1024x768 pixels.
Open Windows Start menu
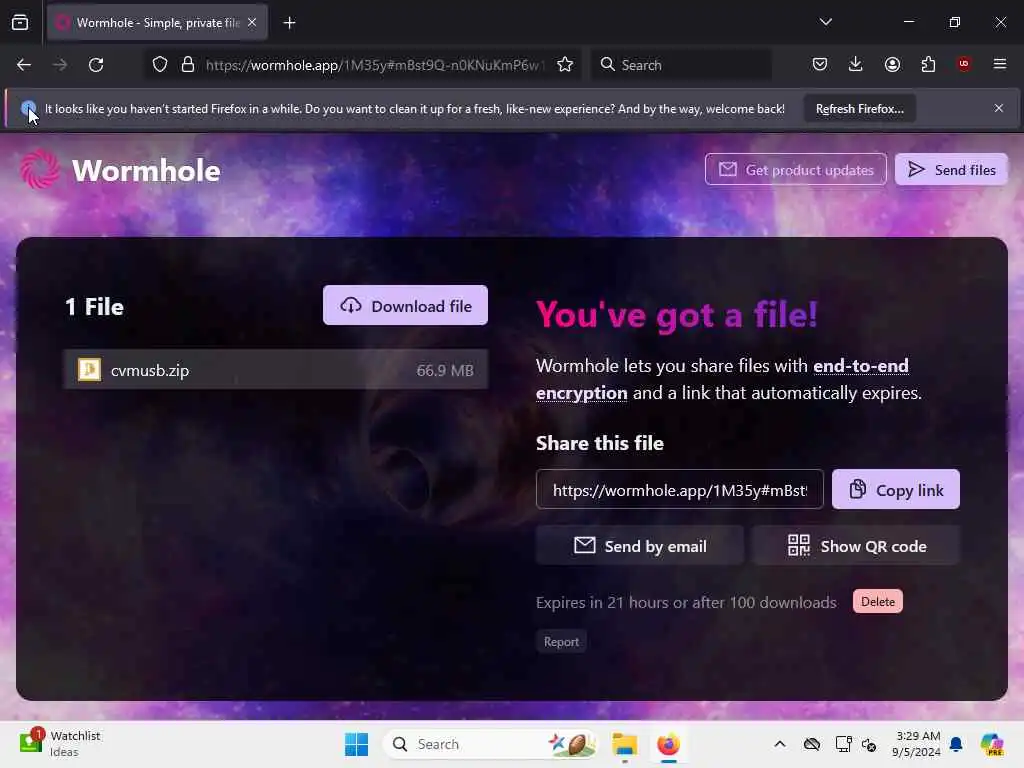pyautogui.click(x=357, y=744)
